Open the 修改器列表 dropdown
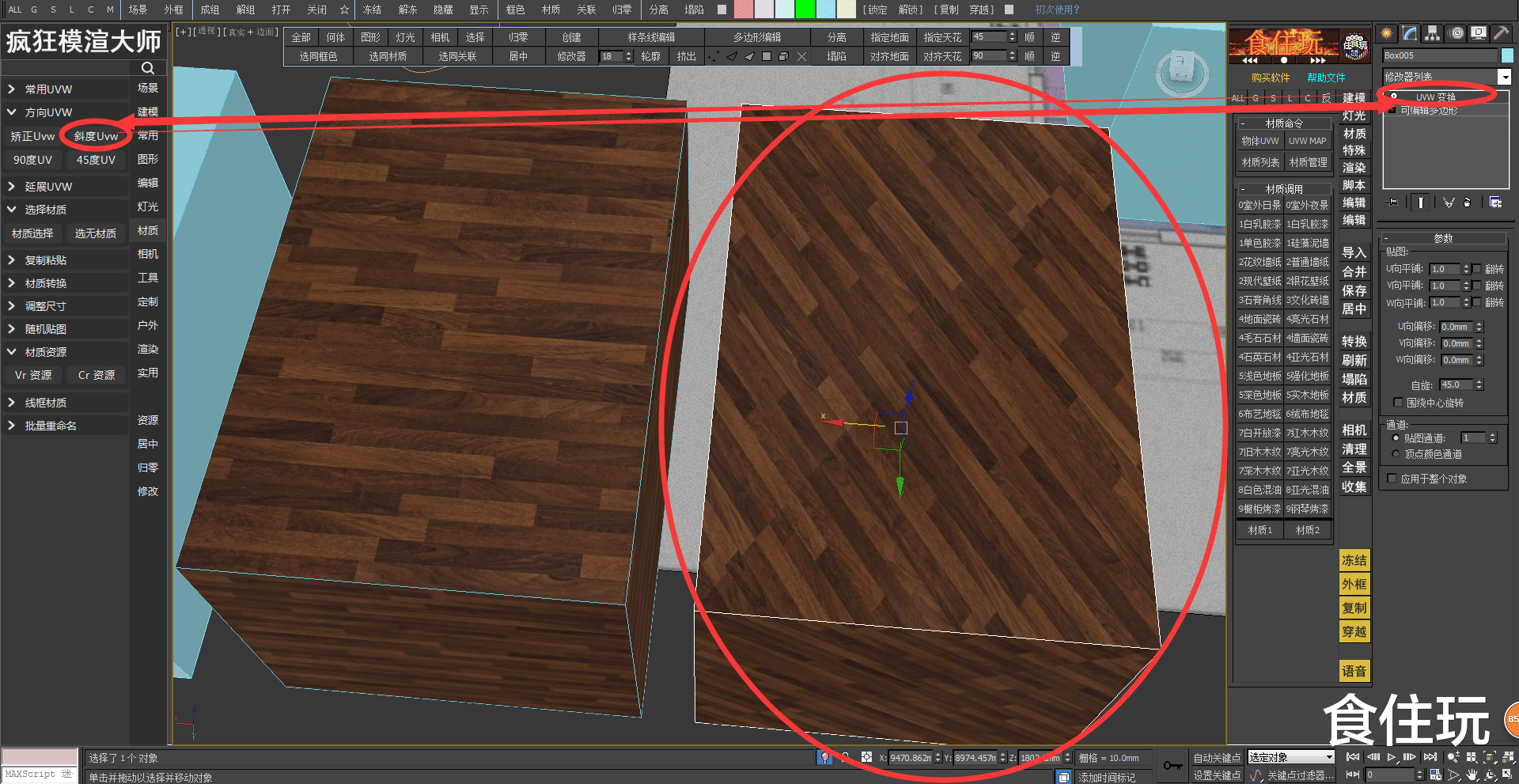 pyautogui.click(x=1504, y=77)
